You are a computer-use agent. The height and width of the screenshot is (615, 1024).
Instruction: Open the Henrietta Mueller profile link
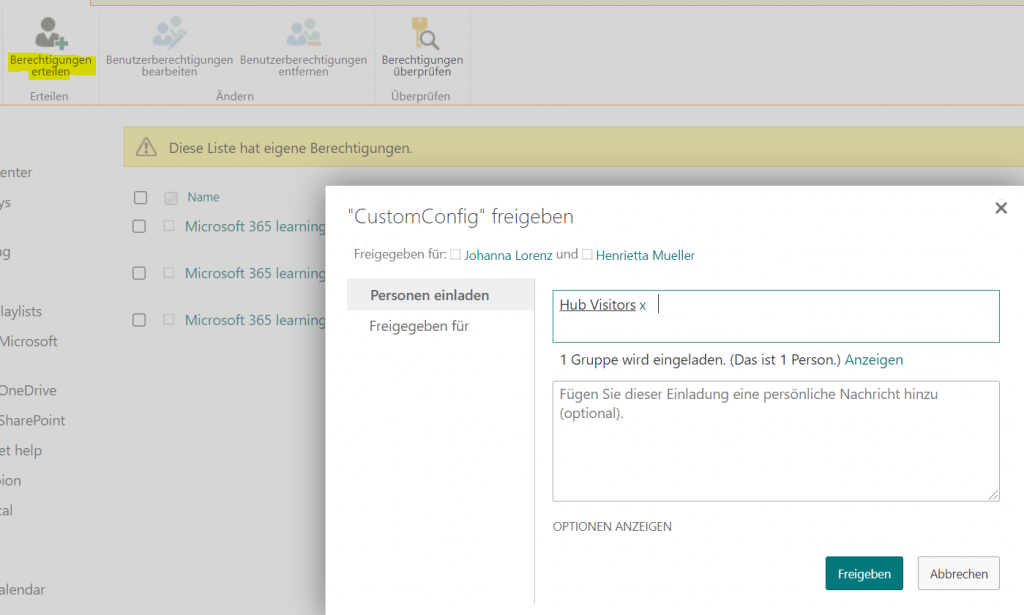point(645,255)
